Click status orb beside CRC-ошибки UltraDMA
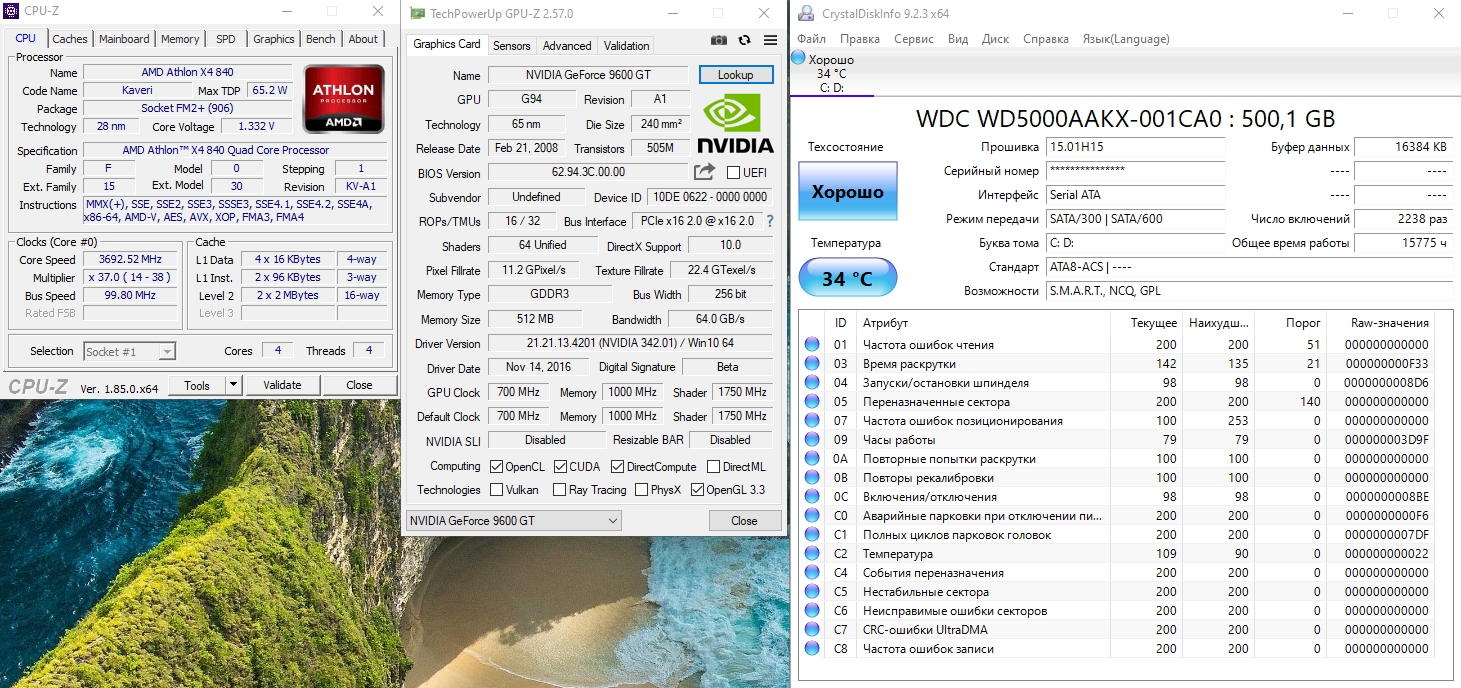Image resolution: width=1461 pixels, height=688 pixels. 812,630
